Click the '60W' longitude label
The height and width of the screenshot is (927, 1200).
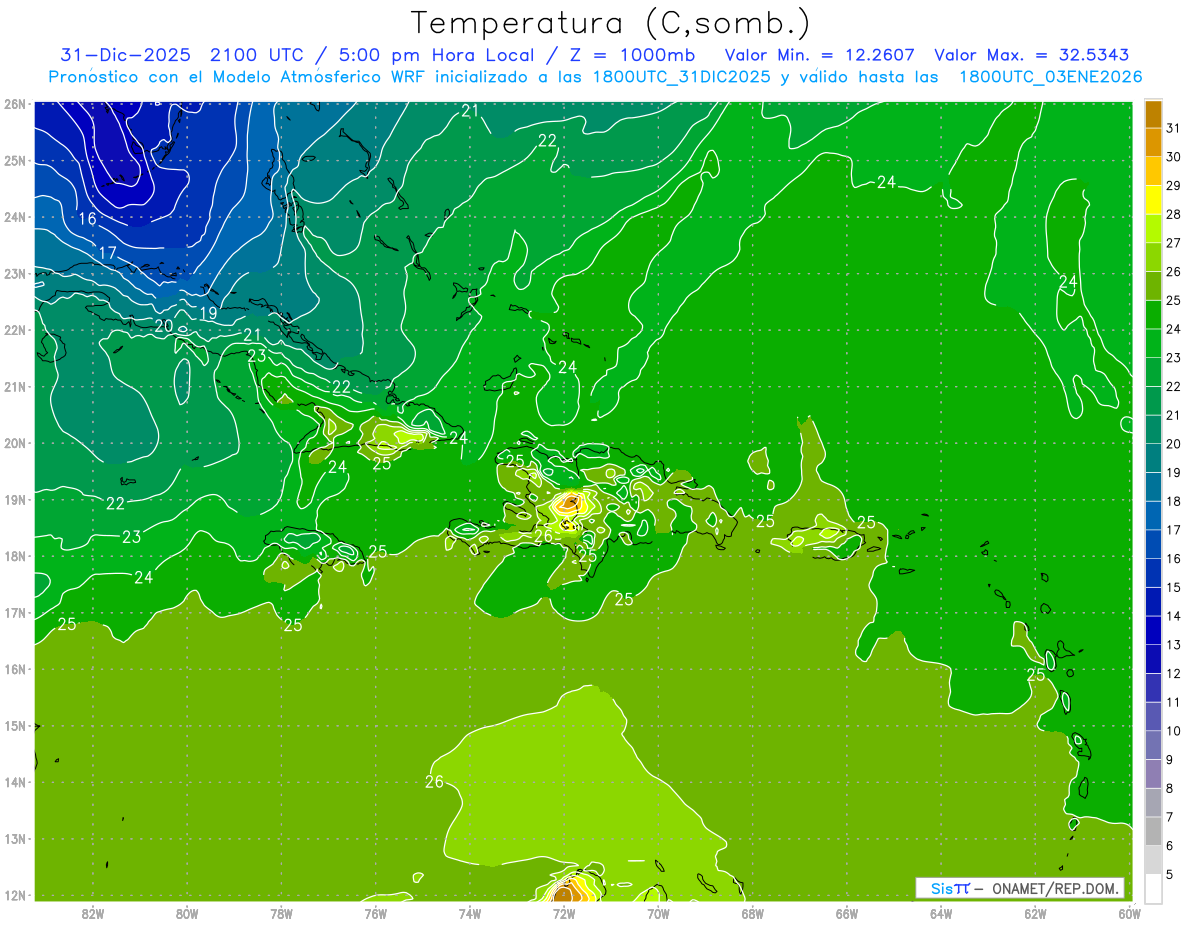[x=1130, y=913]
